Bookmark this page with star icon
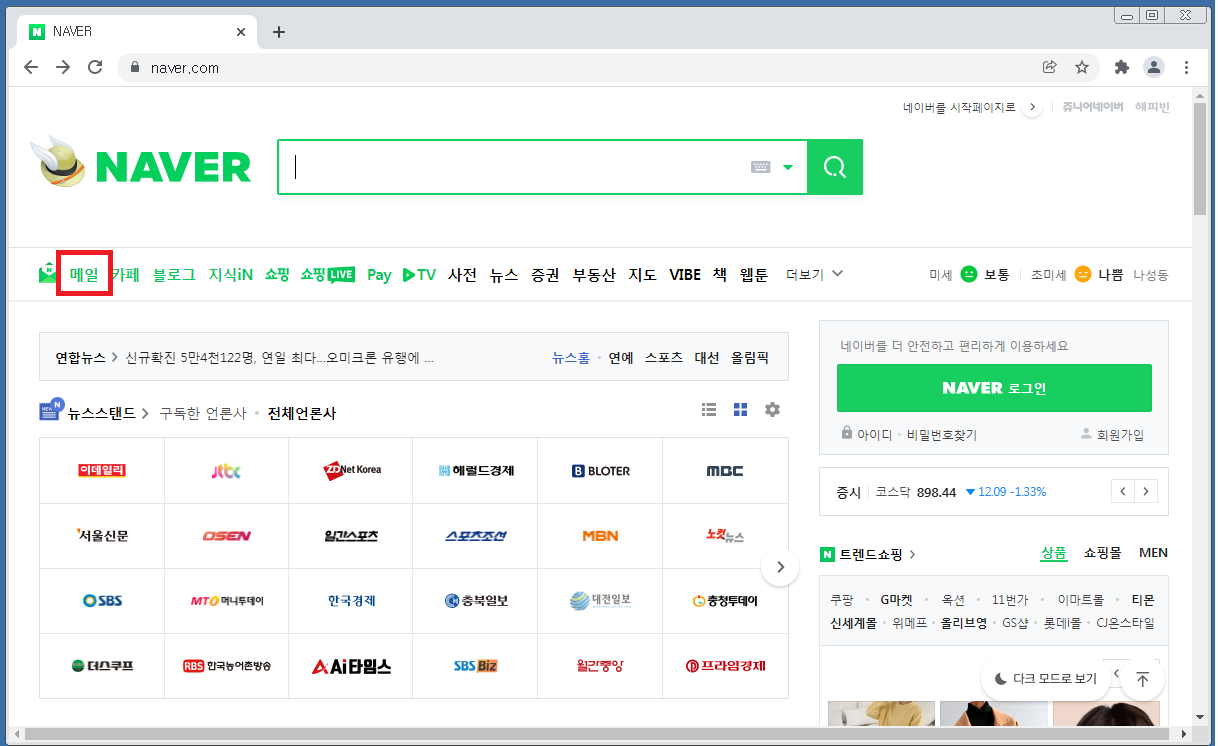Viewport: 1218px width, 746px height. (x=1082, y=67)
